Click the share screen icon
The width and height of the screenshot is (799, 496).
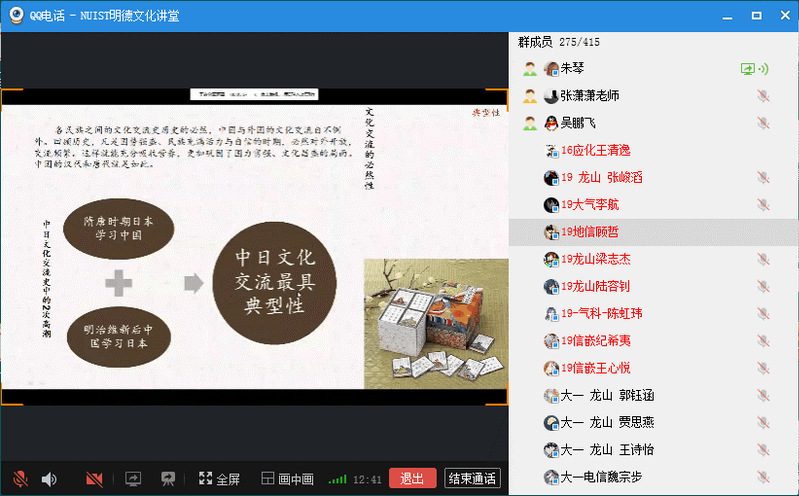pos(133,479)
